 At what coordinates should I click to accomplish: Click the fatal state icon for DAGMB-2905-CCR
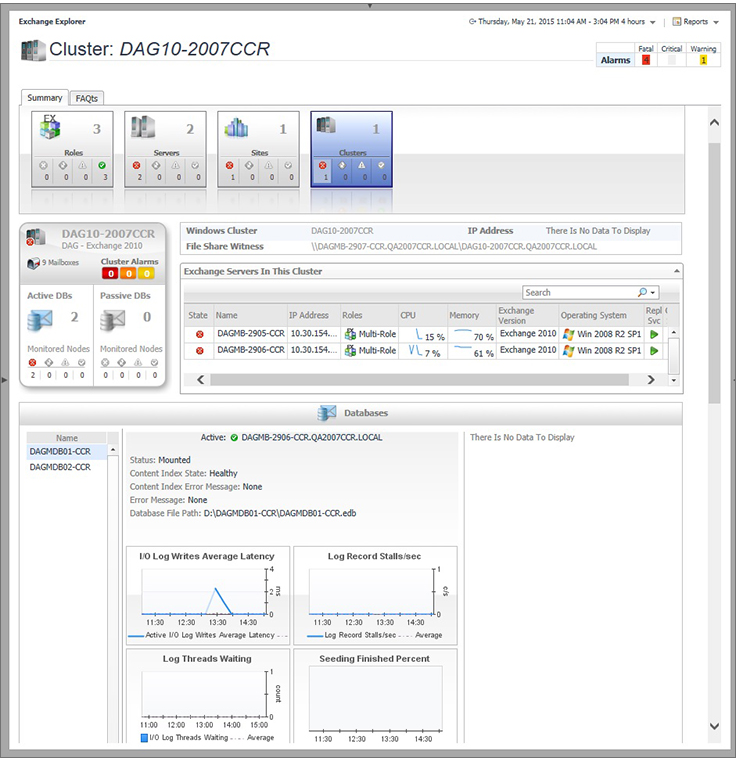pos(199,334)
